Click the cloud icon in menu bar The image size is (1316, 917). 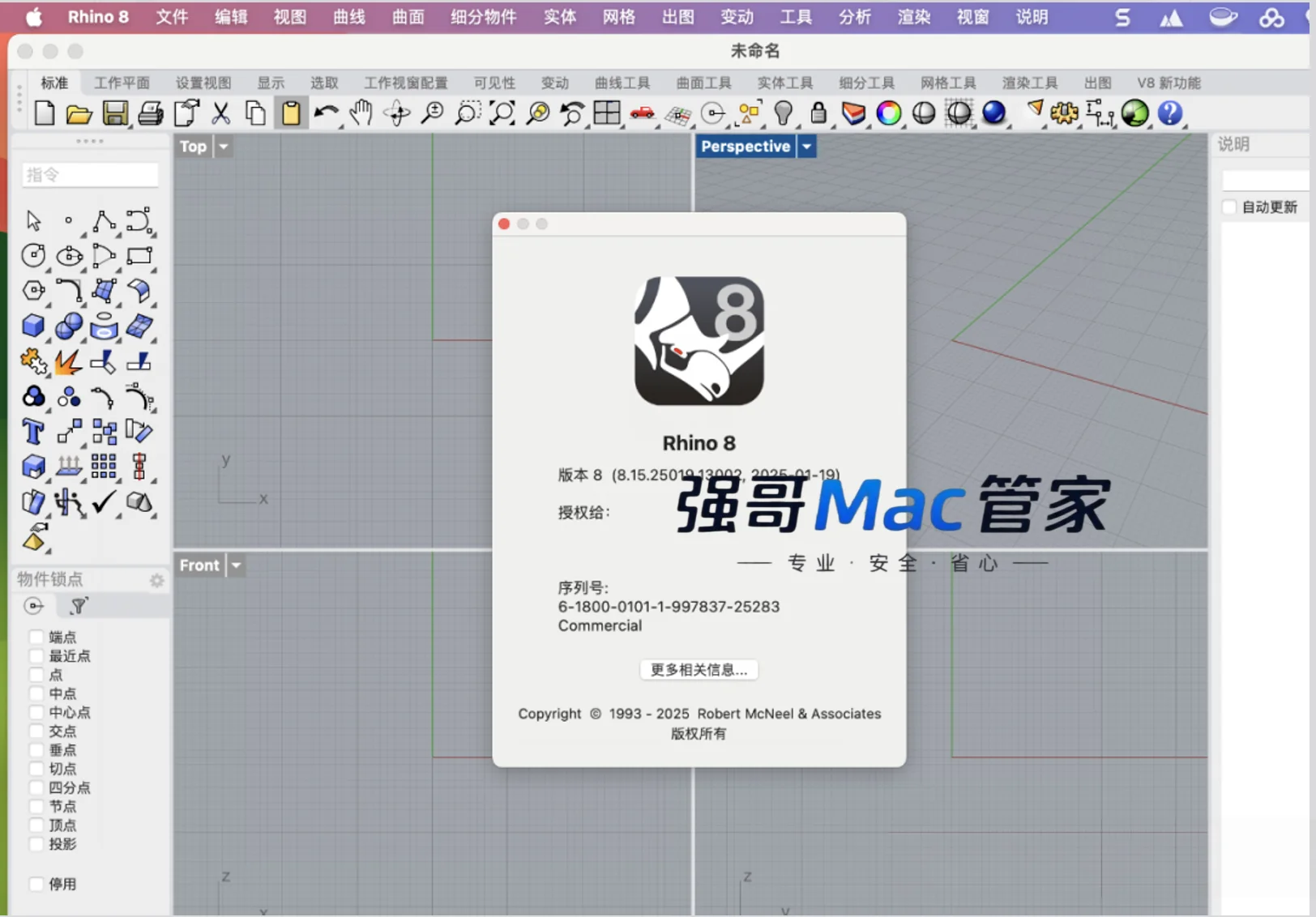[x=1271, y=17]
